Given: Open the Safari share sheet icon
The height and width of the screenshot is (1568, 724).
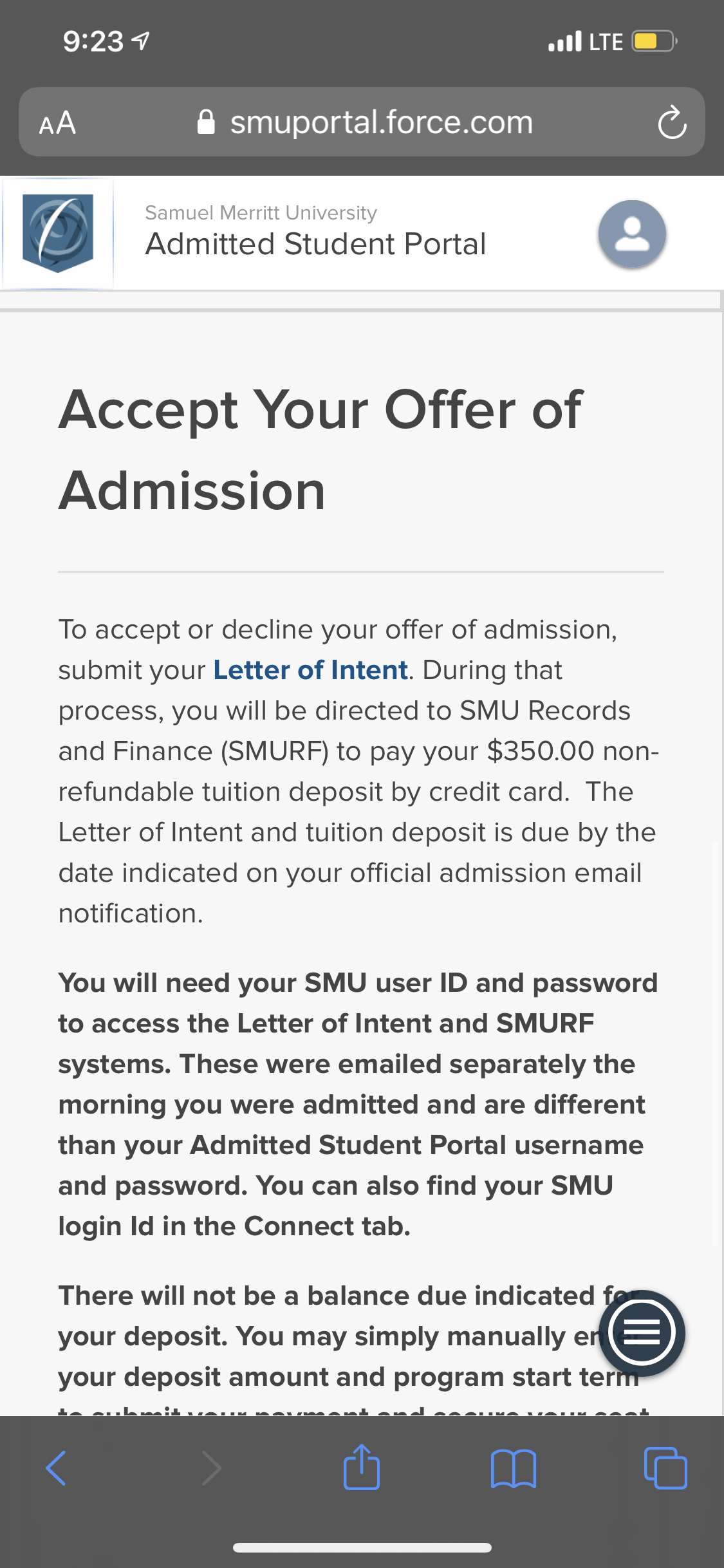Looking at the screenshot, I should [x=362, y=1467].
